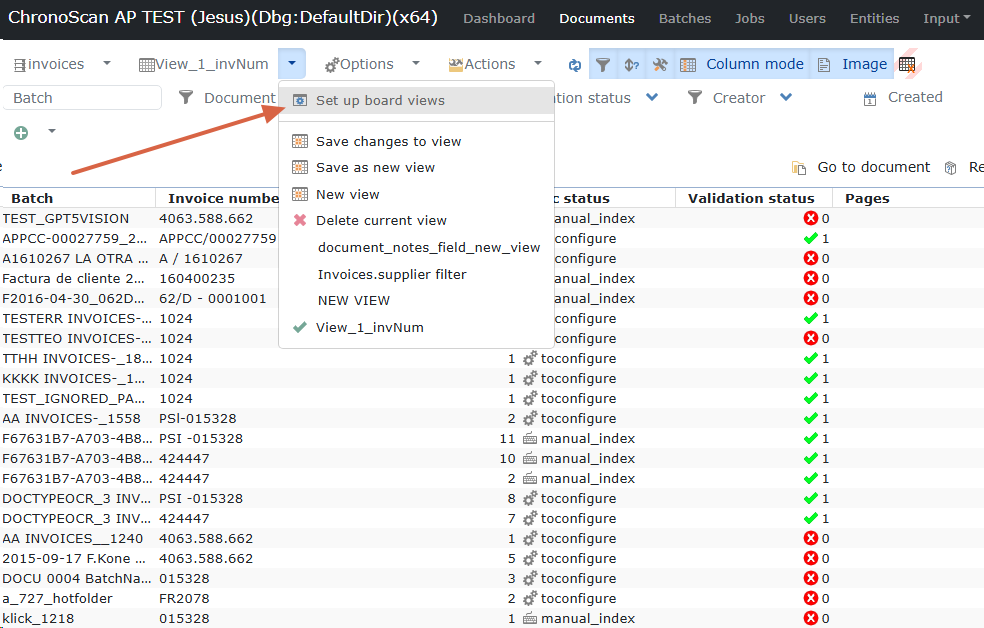Click the refresh icon in the toolbar
984x628 pixels.
pyautogui.click(x=574, y=64)
